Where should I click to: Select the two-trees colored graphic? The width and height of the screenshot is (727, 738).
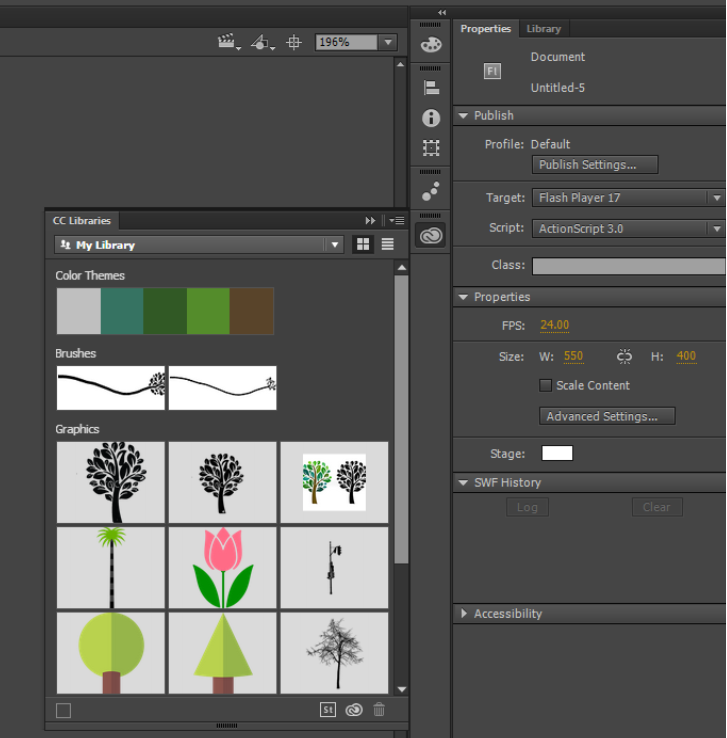pyautogui.click(x=335, y=482)
